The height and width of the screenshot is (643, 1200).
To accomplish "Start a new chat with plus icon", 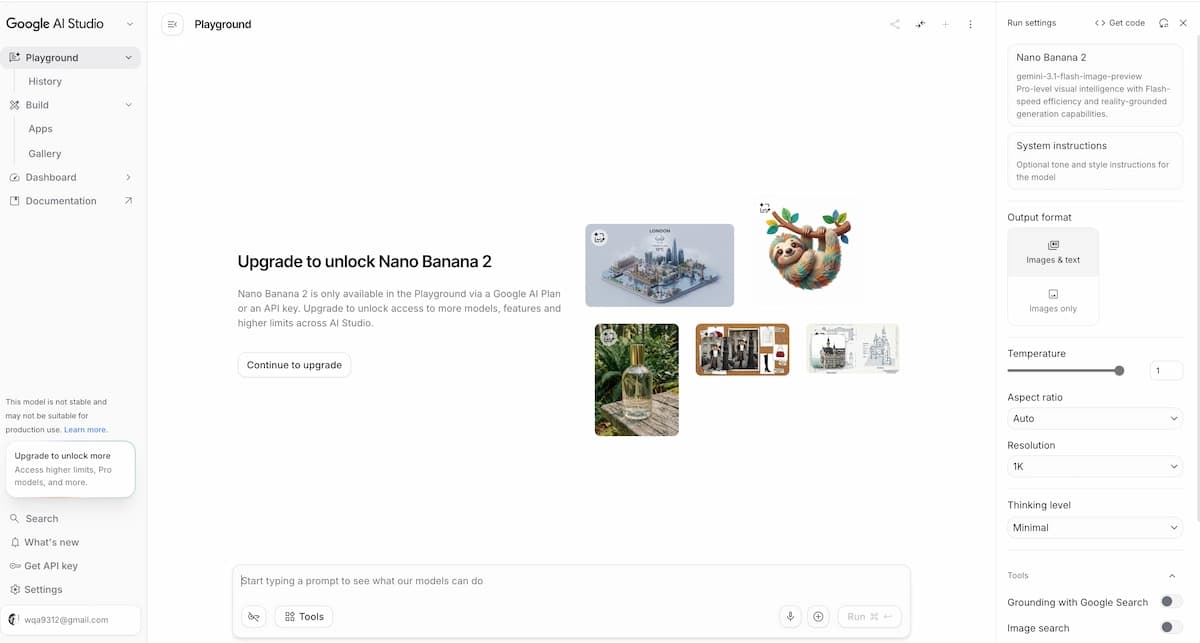I will [945, 24].
